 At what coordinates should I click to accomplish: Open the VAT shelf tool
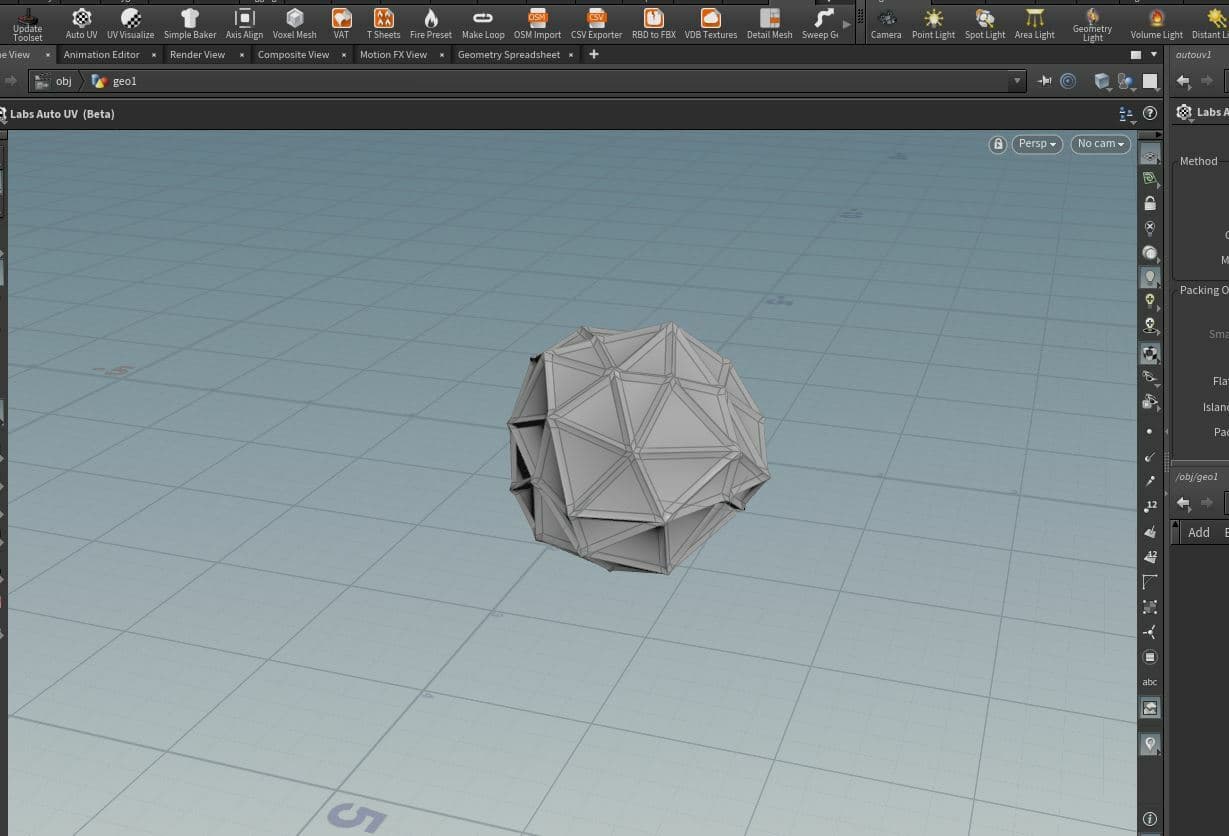tap(341, 24)
